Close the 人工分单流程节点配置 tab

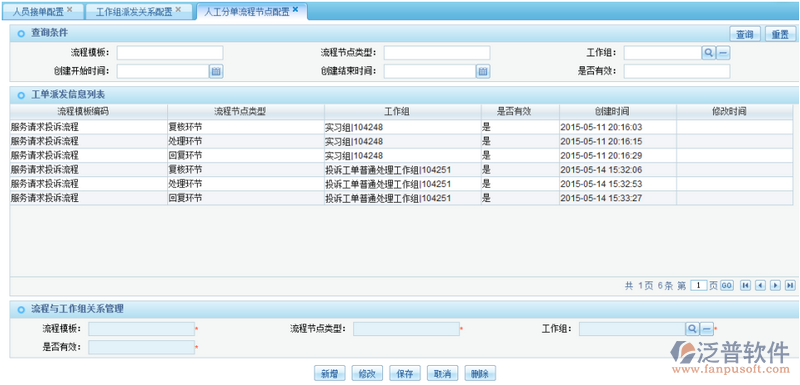point(295,9)
